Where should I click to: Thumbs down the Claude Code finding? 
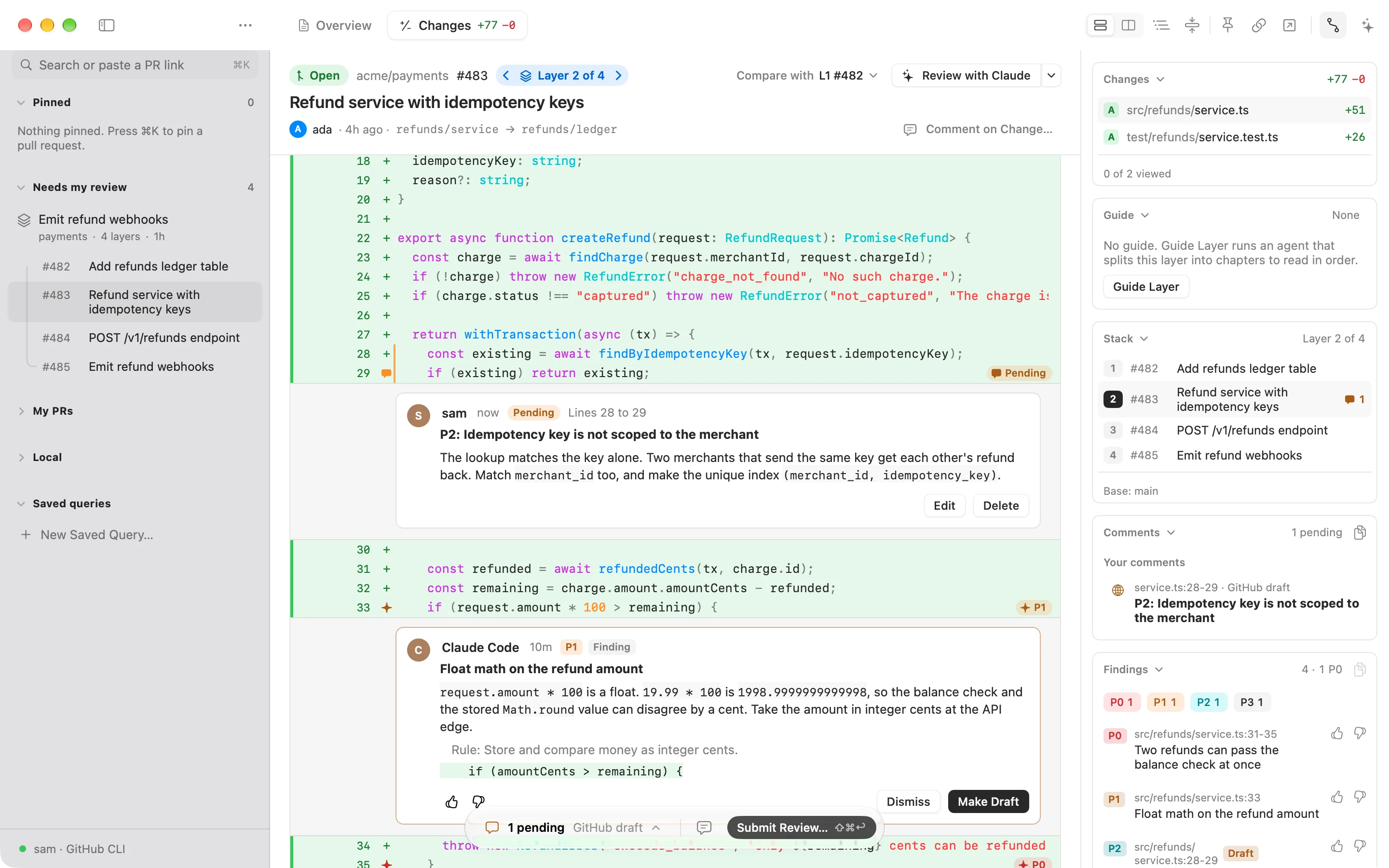[478, 801]
